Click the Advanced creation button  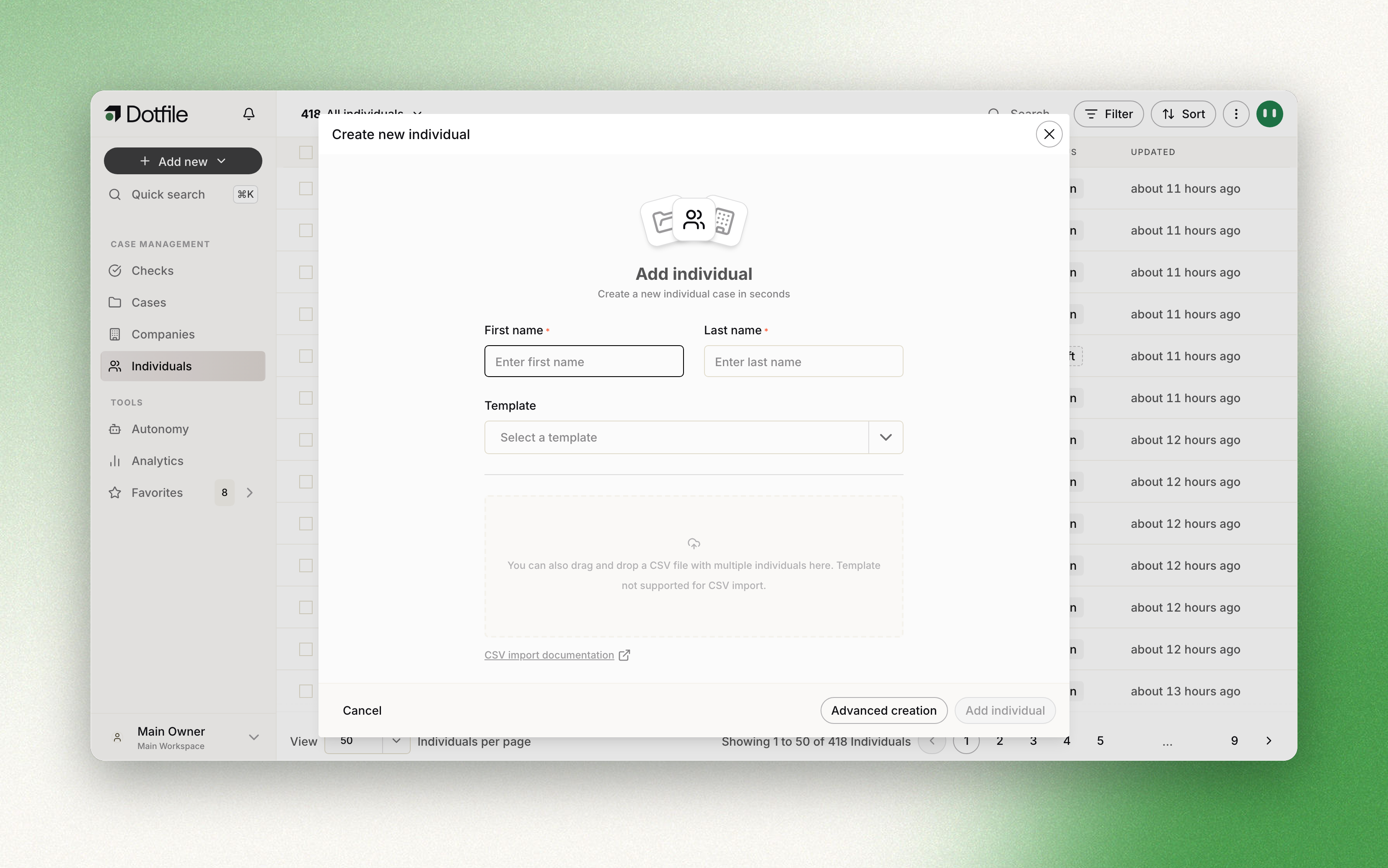coord(883,710)
